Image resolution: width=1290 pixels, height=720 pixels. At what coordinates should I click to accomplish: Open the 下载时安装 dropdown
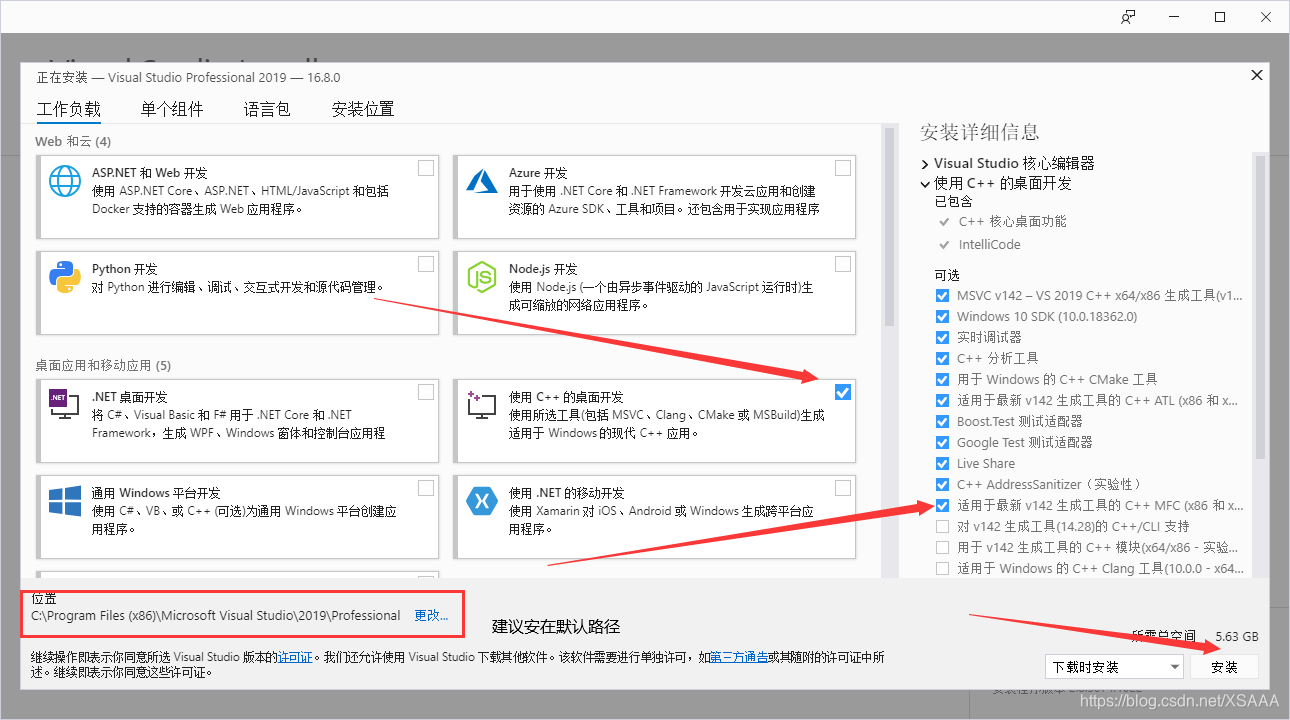[1115, 667]
